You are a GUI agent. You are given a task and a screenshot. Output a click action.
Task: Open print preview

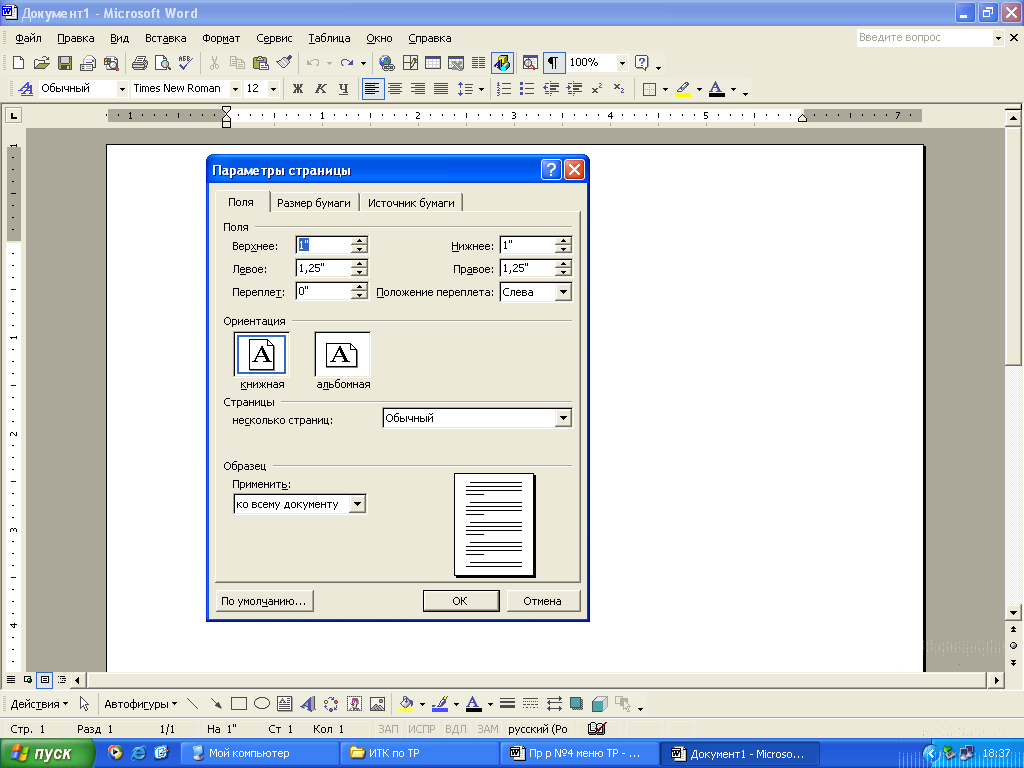click(x=163, y=63)
